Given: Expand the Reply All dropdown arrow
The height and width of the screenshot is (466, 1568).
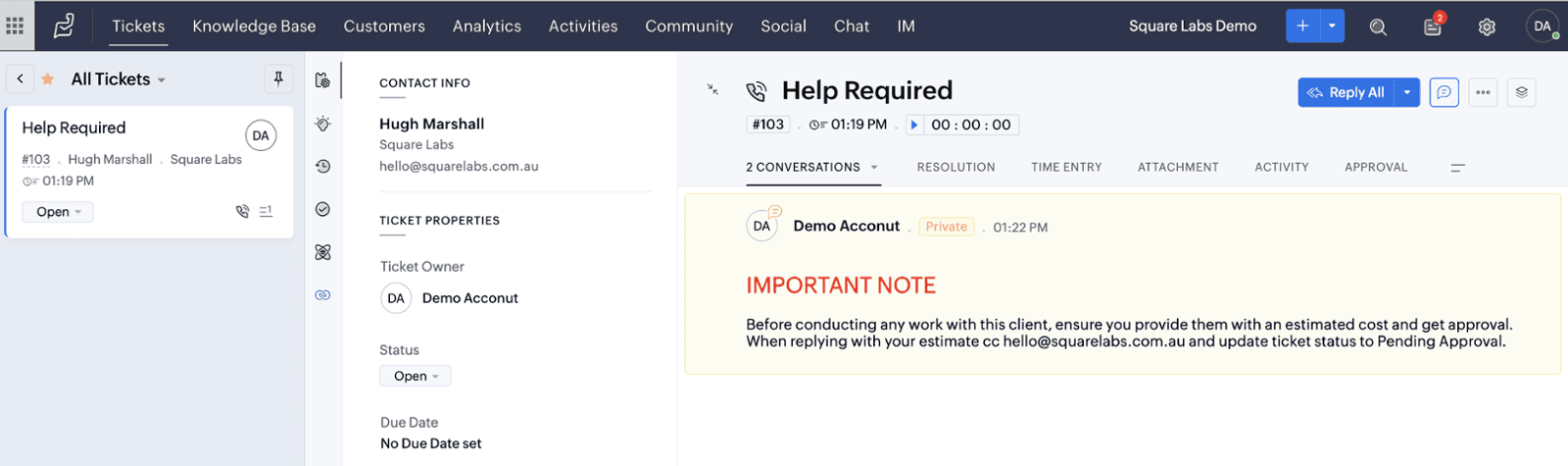Looking at the screenshot, I should coord(1407,92).
